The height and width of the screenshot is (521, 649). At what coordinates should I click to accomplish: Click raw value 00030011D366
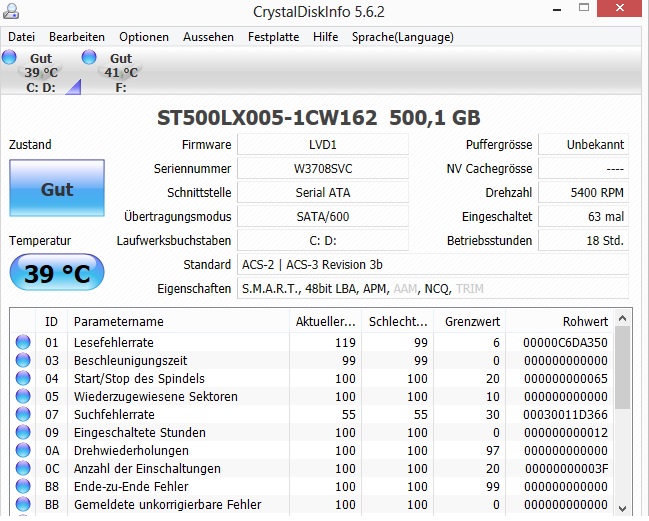click(x=565, y=414)
